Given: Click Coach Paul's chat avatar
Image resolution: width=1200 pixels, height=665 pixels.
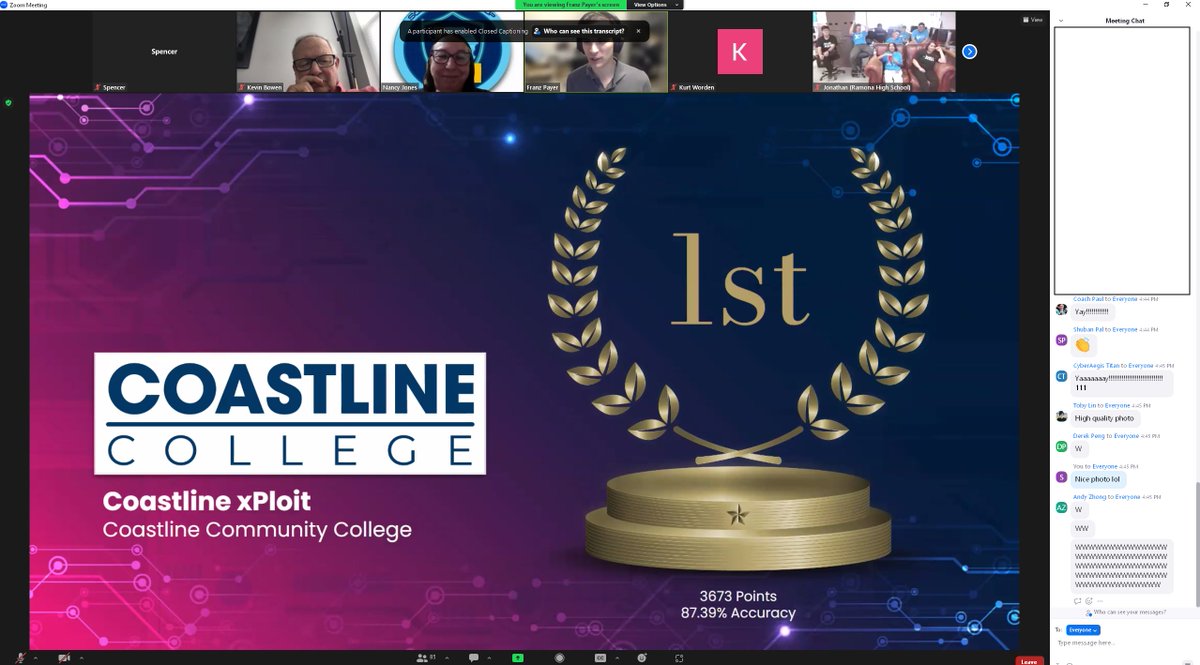Looking at the screenshot, I should (x=1061, y=309).
